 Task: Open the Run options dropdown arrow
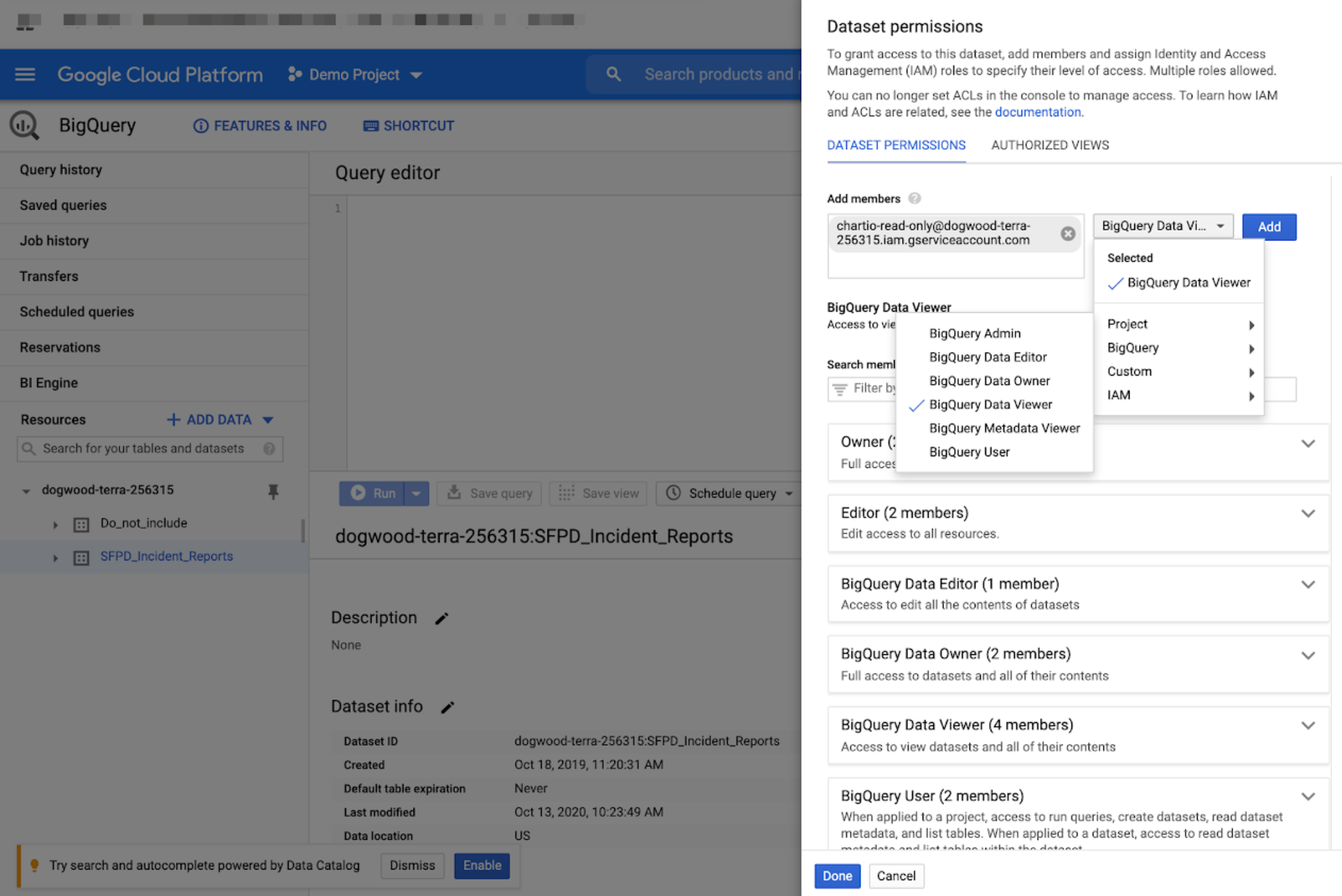[x=416, y=493]
